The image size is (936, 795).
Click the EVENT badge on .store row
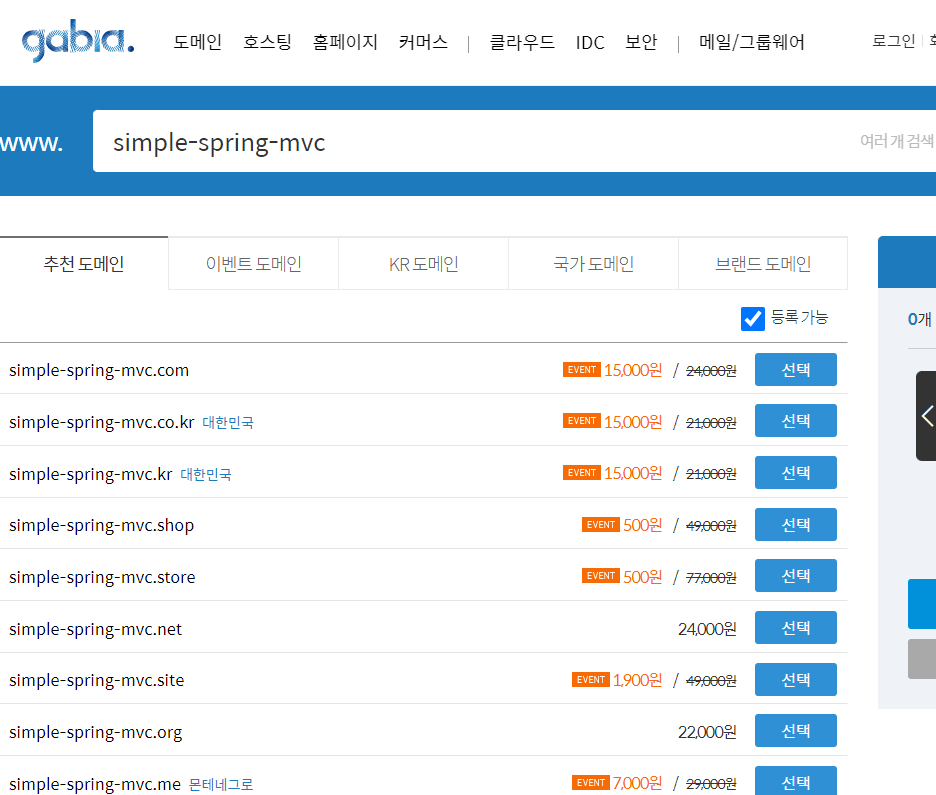[x=601, y=575]
